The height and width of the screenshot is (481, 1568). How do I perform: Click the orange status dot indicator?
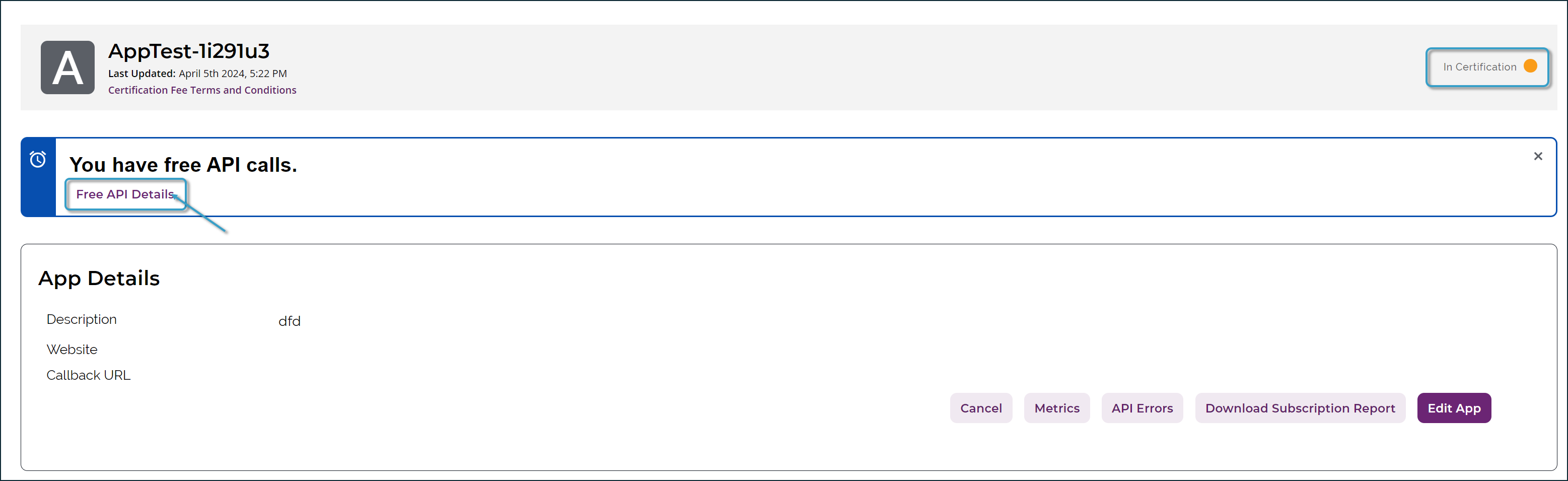pyautogui.click(x=1530, y=66)
